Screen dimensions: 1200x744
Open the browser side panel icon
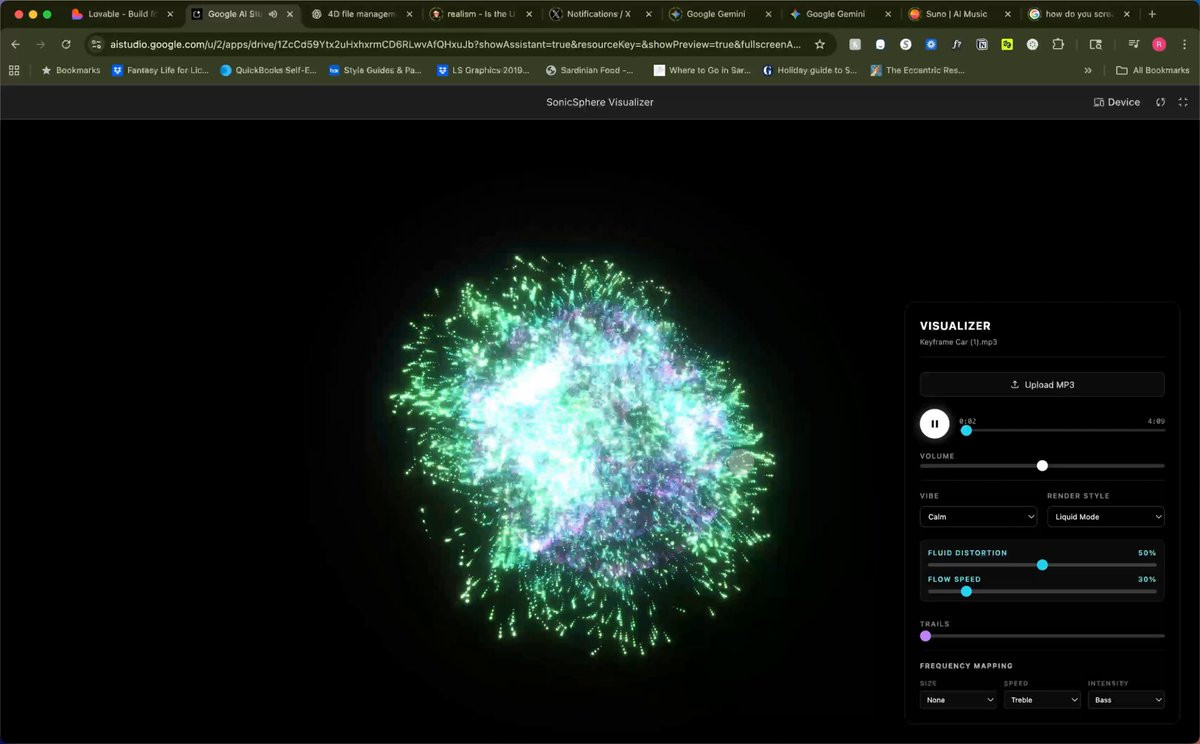(1096, 44)
